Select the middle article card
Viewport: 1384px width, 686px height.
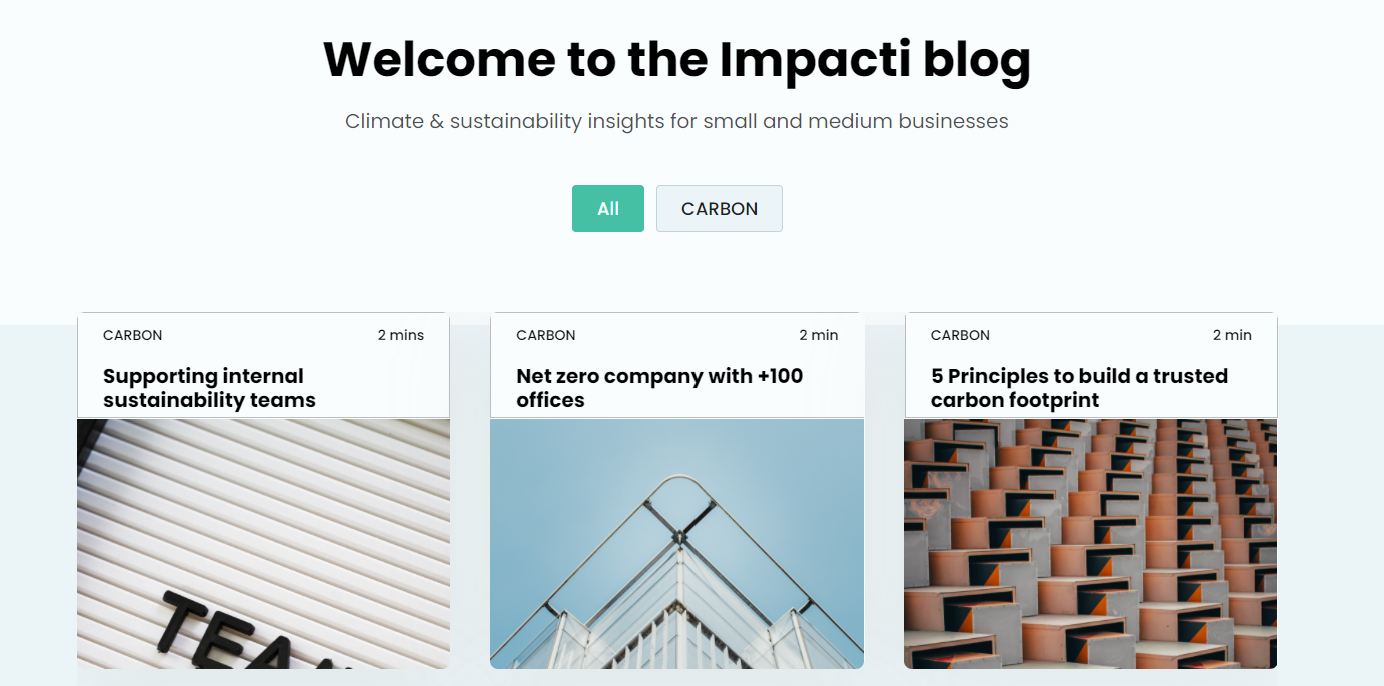677,490
